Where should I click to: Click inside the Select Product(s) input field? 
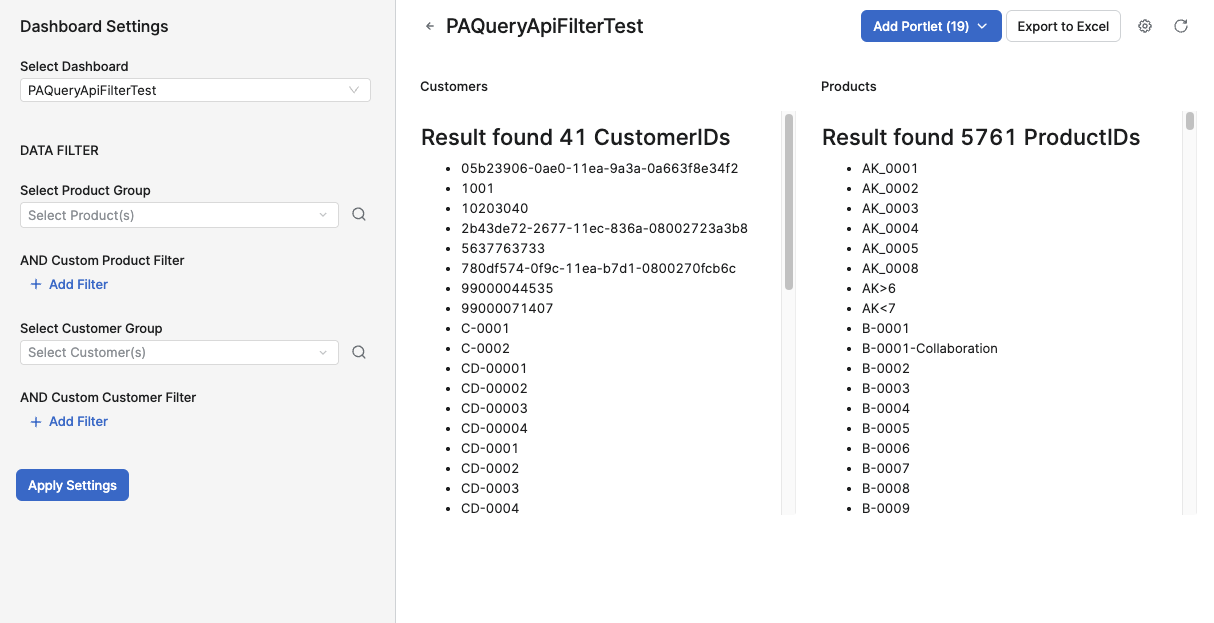[170, 214]
